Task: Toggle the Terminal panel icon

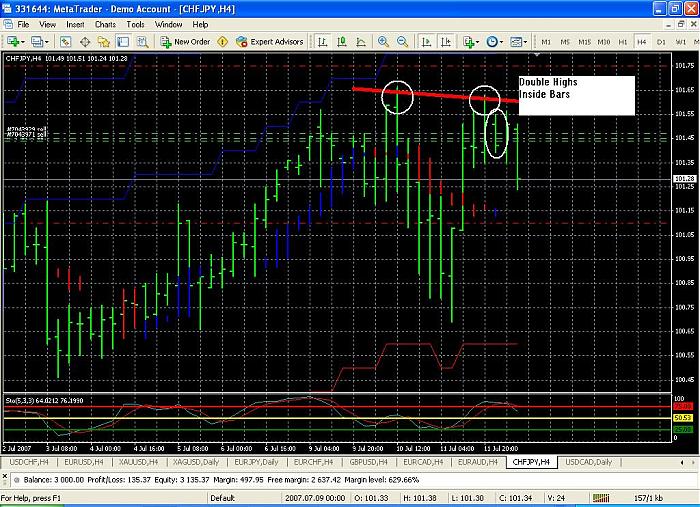Action: [123, 42]
